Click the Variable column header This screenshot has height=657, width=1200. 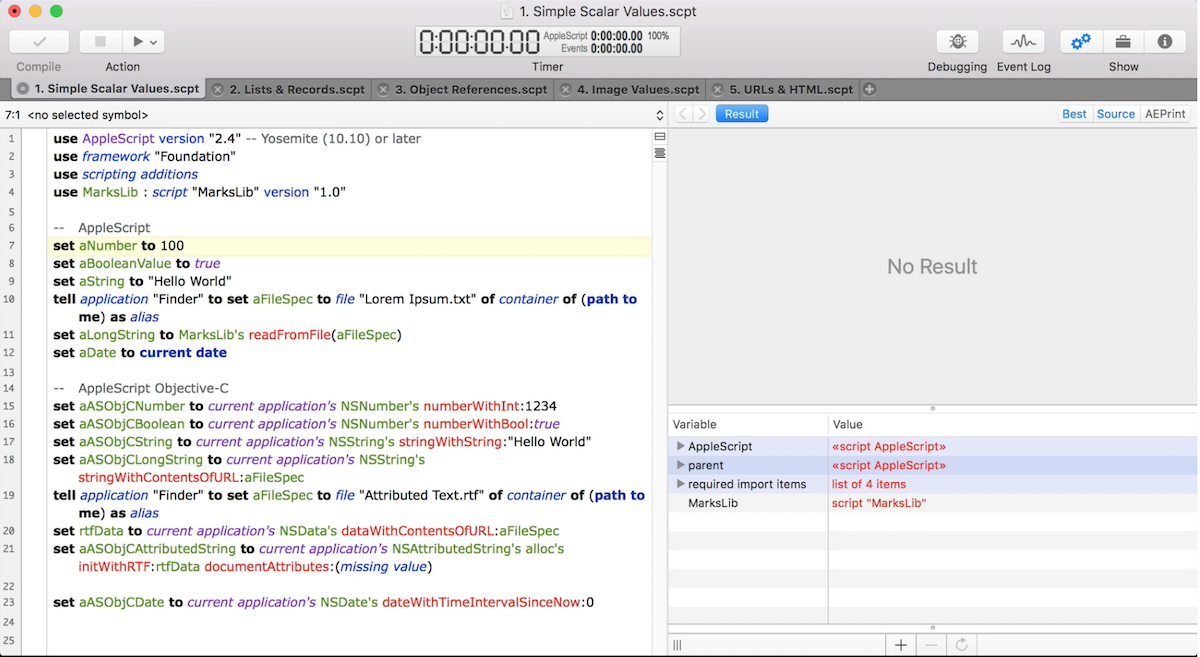[748, 424]
